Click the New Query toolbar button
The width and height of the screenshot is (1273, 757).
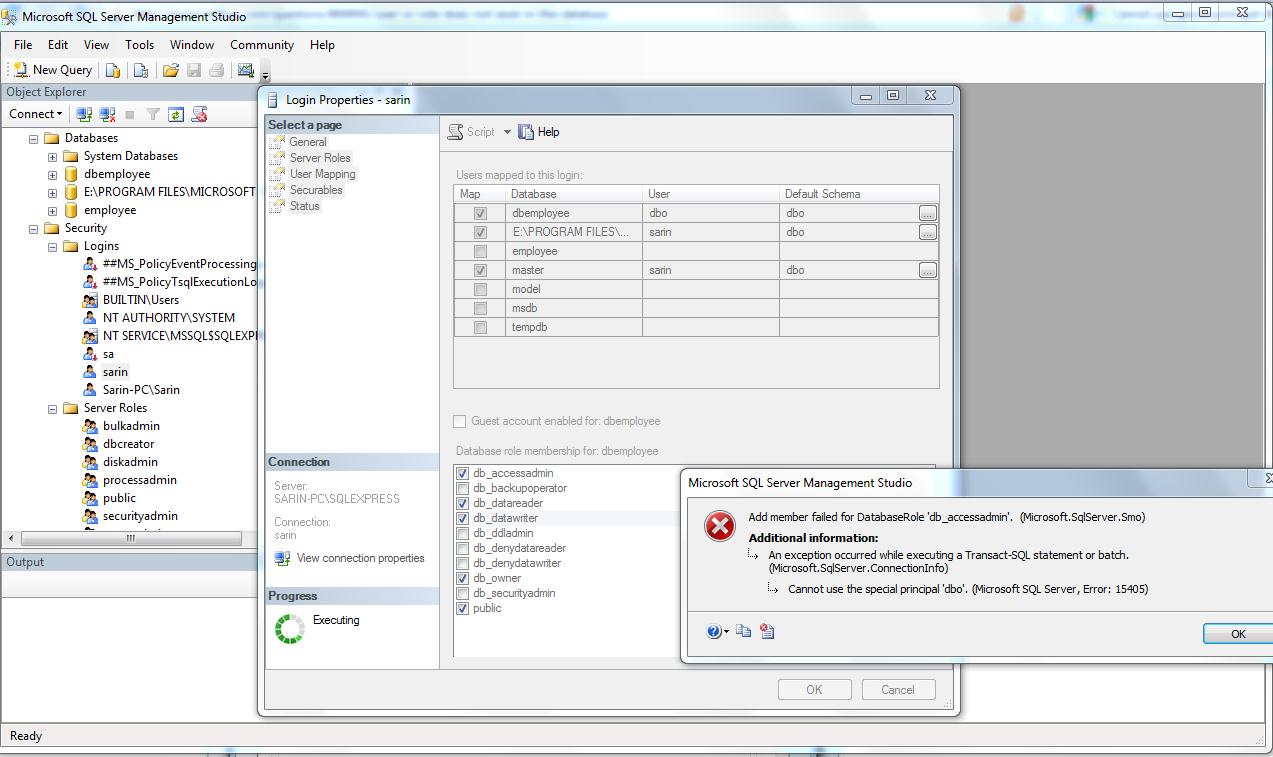53,70
